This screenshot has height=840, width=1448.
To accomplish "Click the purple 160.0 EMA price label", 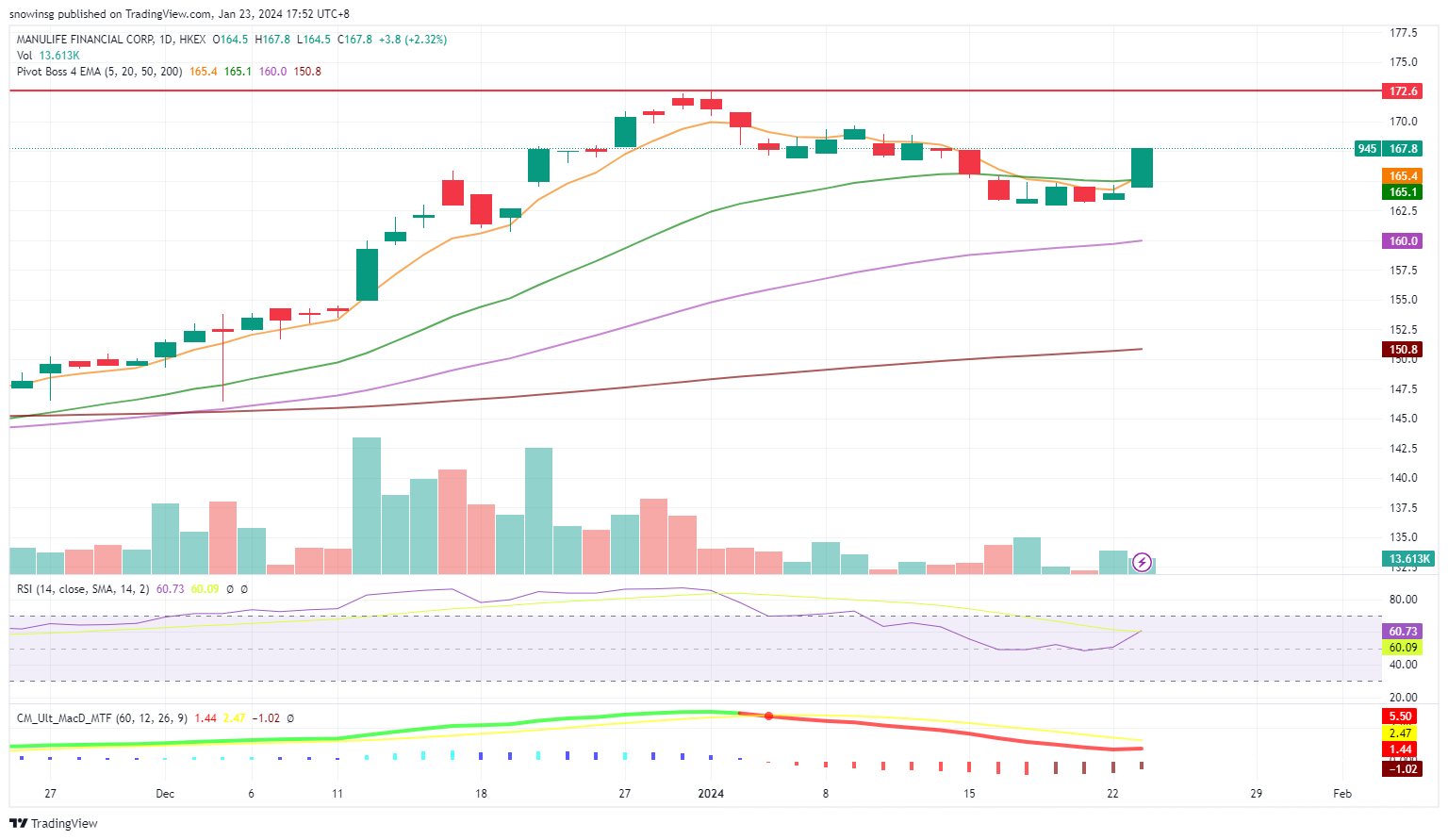I will point(1403,241).
